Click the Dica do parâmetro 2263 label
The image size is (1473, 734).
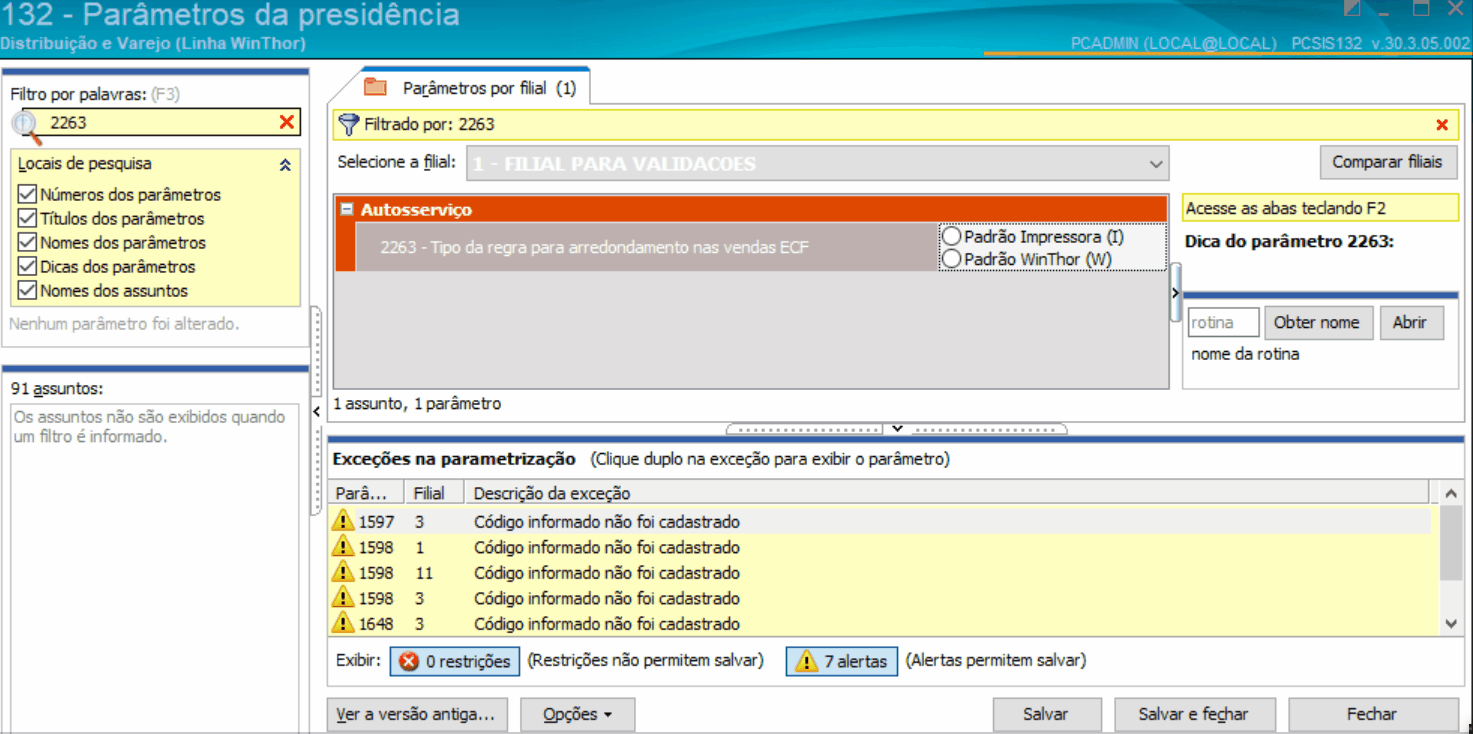(x=1289, y=241)
